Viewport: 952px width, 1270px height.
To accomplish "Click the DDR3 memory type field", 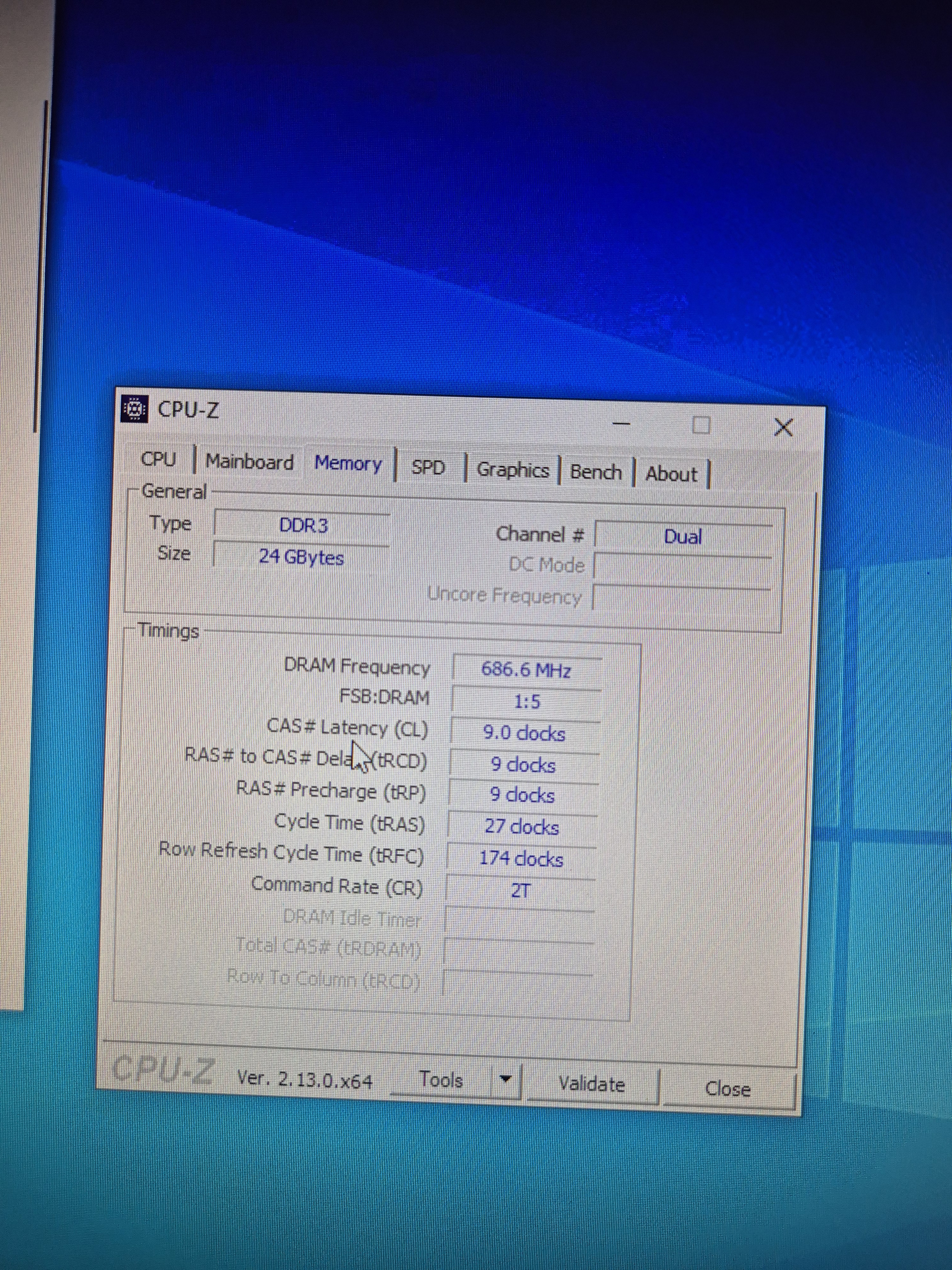I will point(302,525).
